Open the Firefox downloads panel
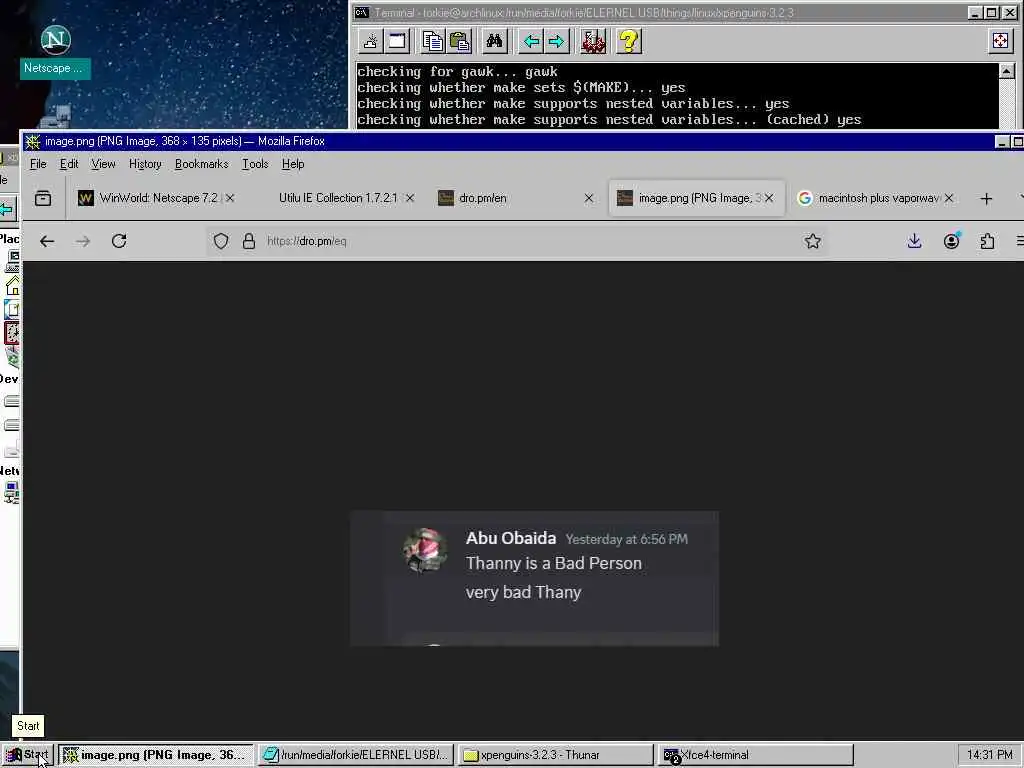Viewport: 1024px width, 768px height. coord(914,242)
